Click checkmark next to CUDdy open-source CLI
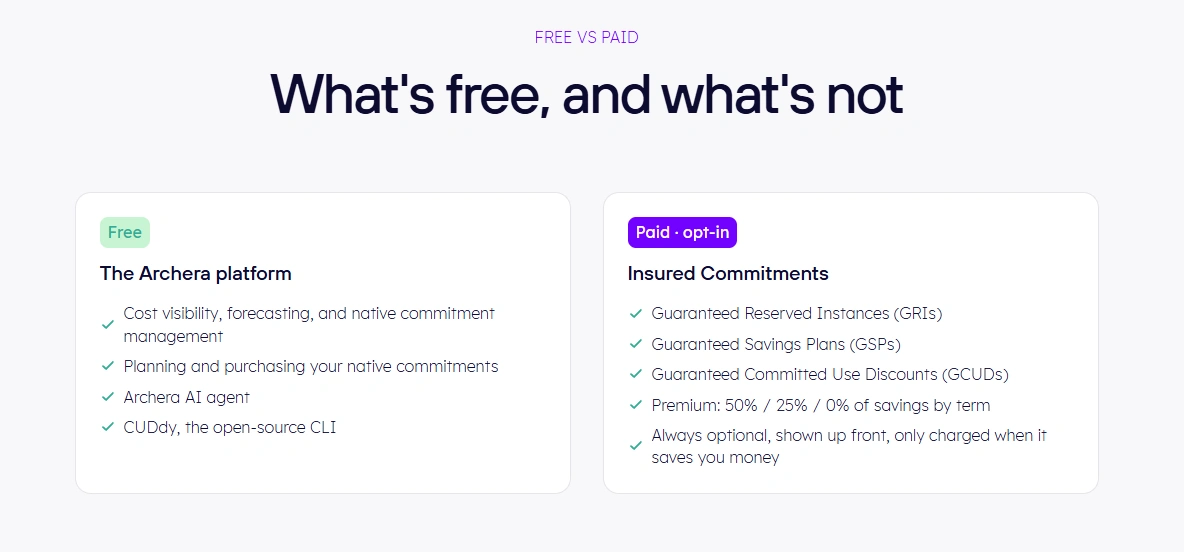1184x552 pixels. 107,427
